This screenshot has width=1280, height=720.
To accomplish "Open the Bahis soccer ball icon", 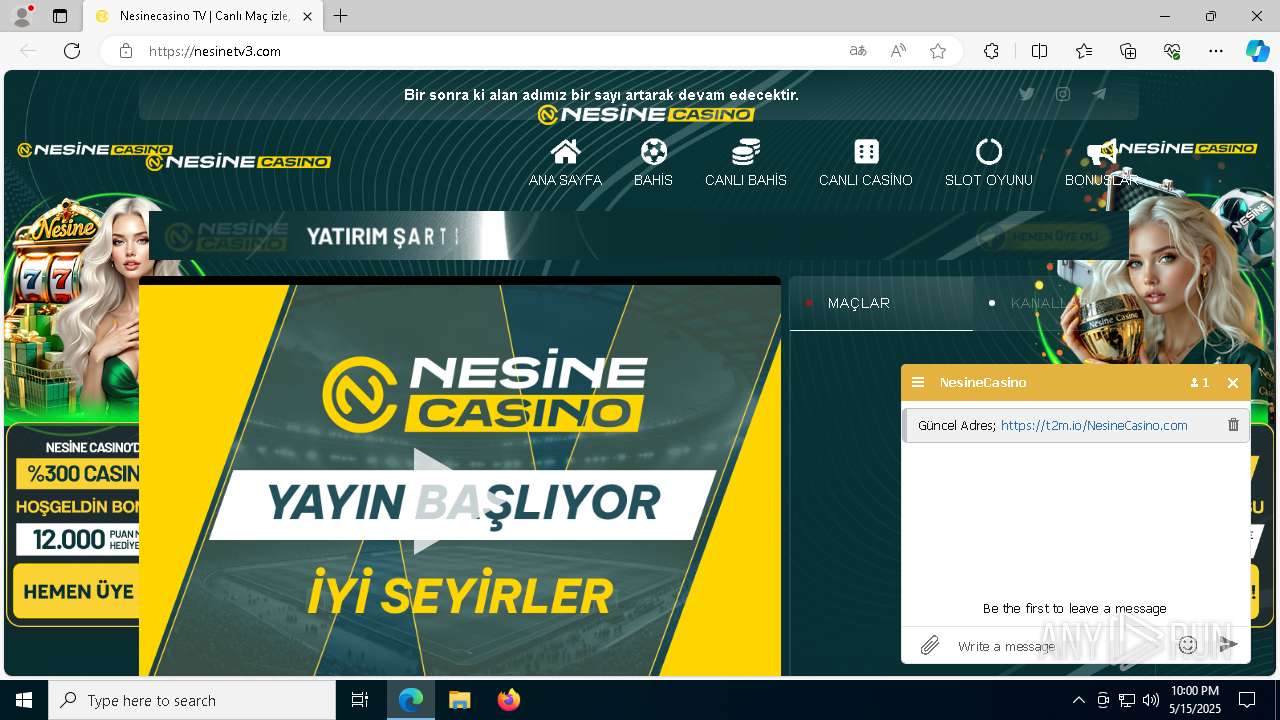I will click(653, 152).
